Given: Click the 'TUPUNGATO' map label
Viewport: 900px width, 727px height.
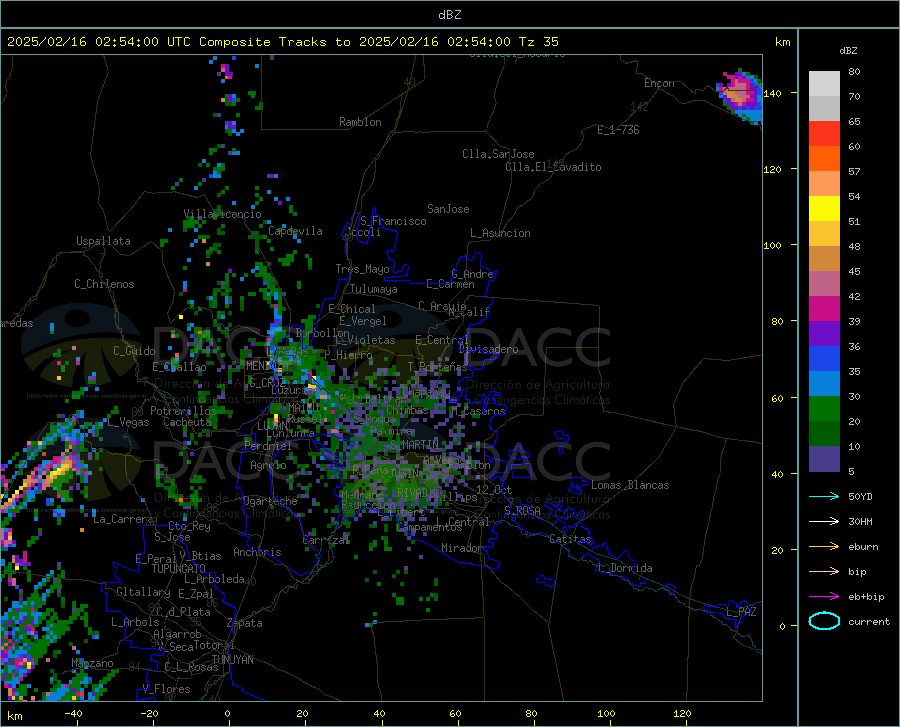Looking at the screenshot, I should [179, 569].
